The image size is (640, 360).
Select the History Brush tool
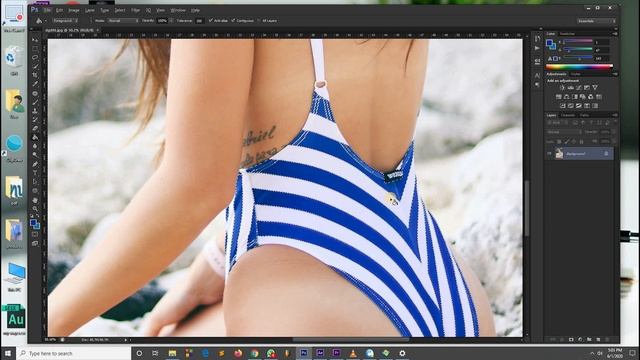35,119
